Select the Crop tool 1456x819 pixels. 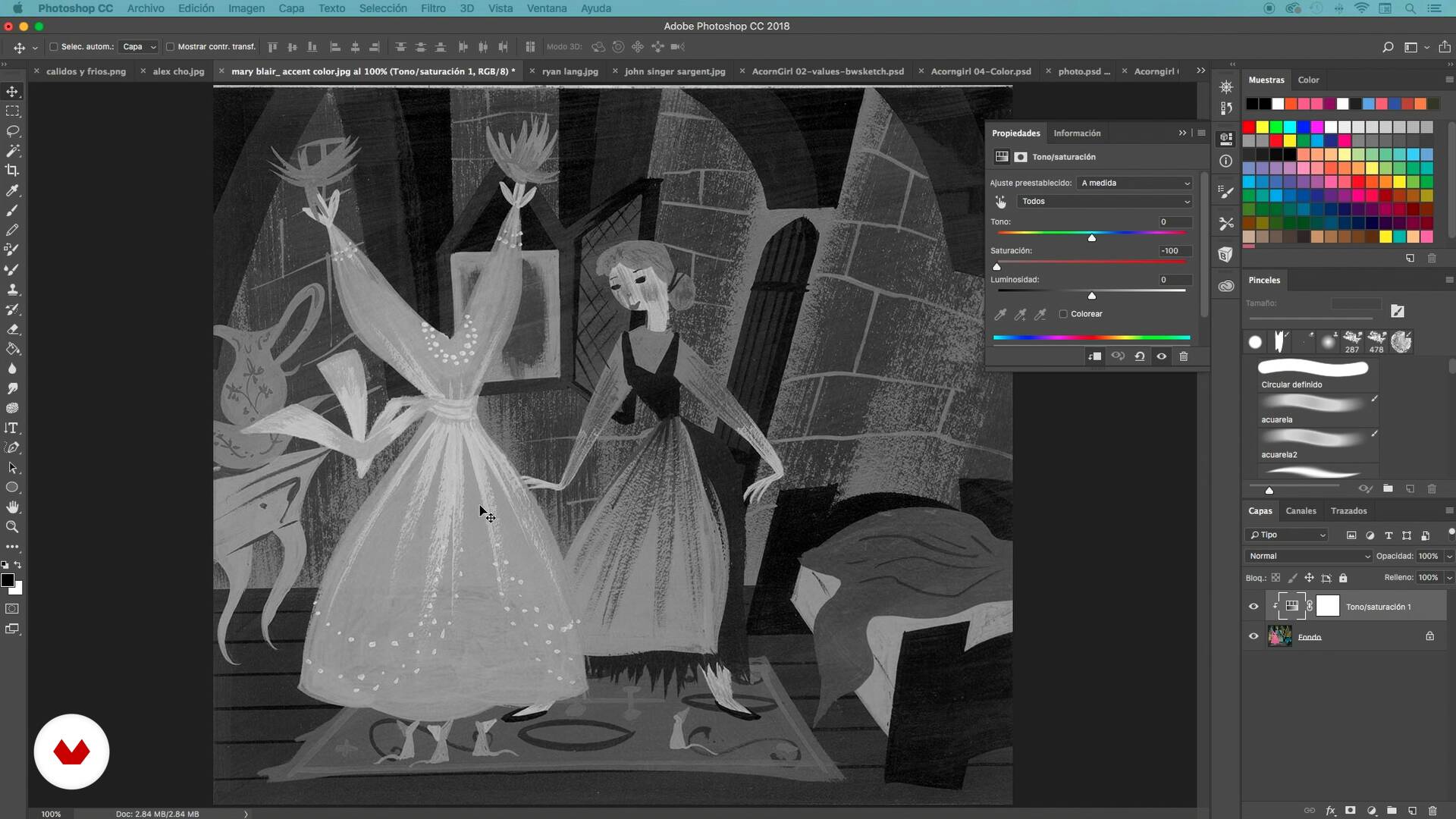(12, 171)
